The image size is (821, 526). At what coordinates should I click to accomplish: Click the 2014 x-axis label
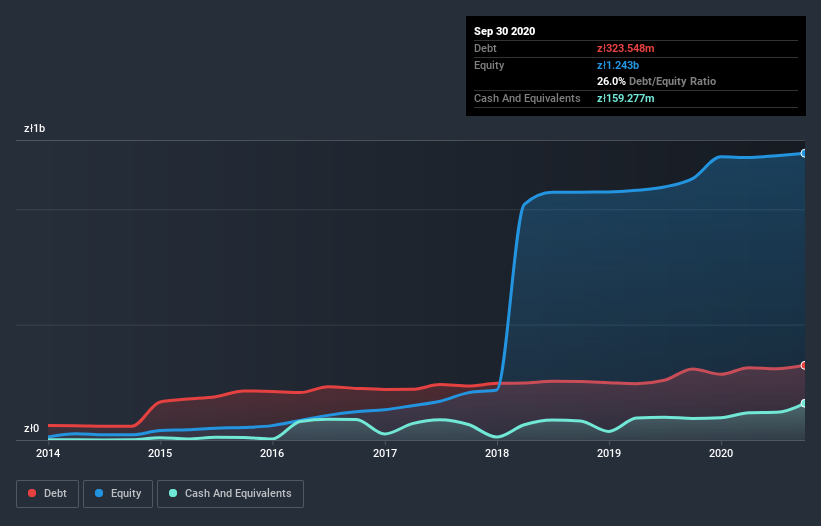coord(48,453)
